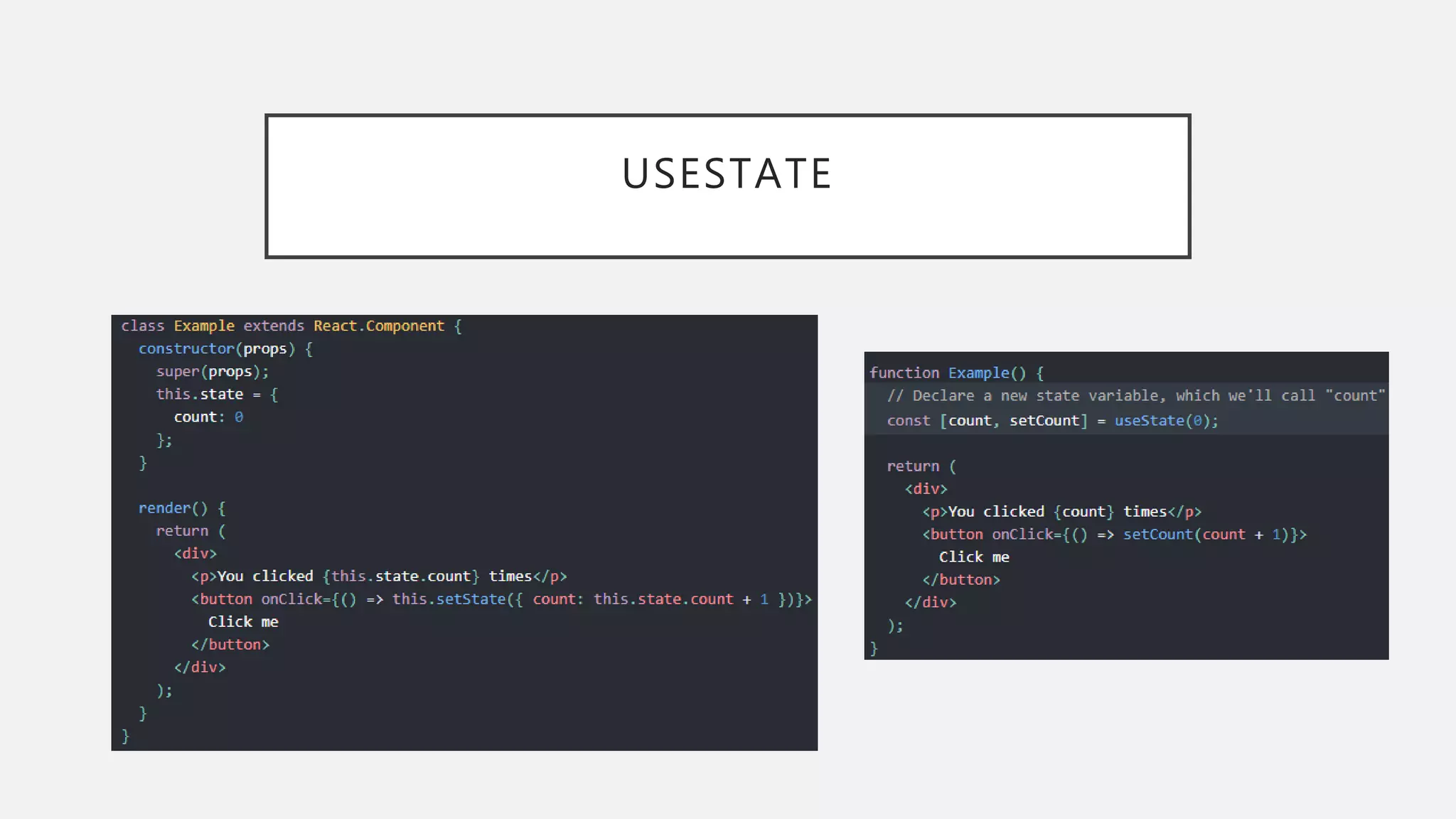Click the constructor(props) line
The width and height of the screenshot is (1456, 819).
(x=225, y=349)
